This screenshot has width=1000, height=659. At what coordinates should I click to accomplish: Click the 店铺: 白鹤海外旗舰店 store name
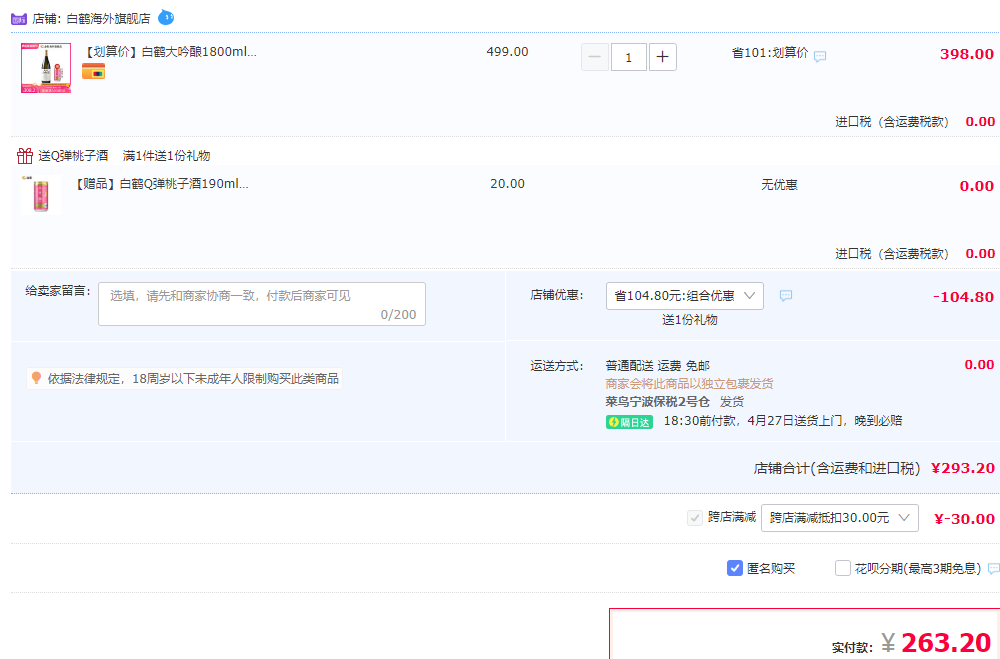click(91, 19)
